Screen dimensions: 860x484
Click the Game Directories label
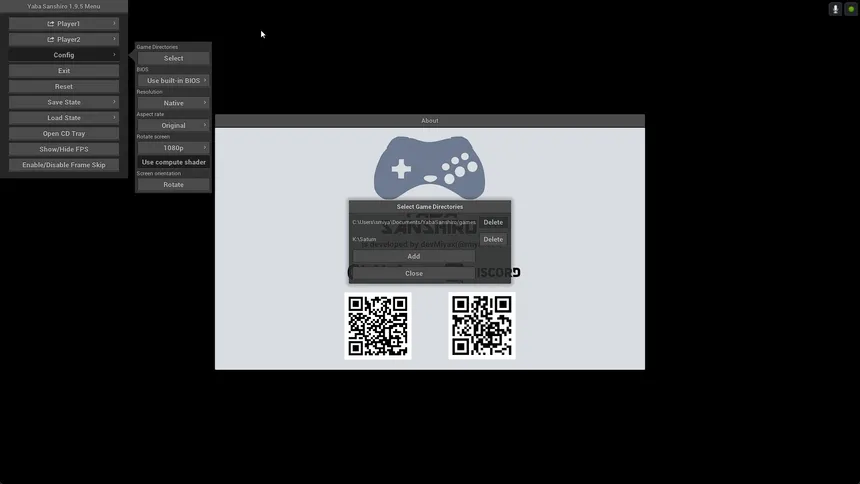[x=157, y=47]
